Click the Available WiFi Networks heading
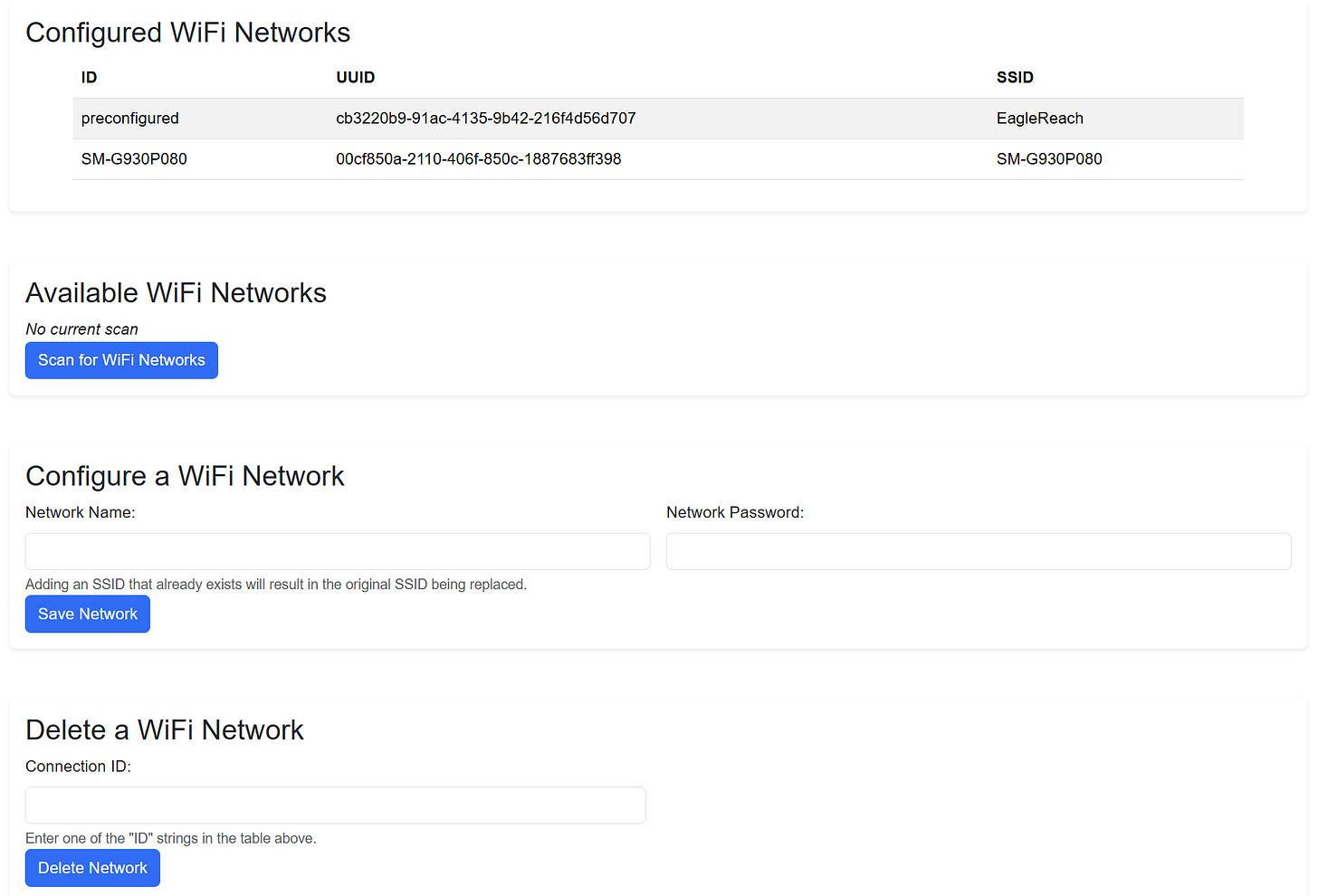The width and height of the screenshot is (1318, 896). pyautogui.click(x=176, y=292)
